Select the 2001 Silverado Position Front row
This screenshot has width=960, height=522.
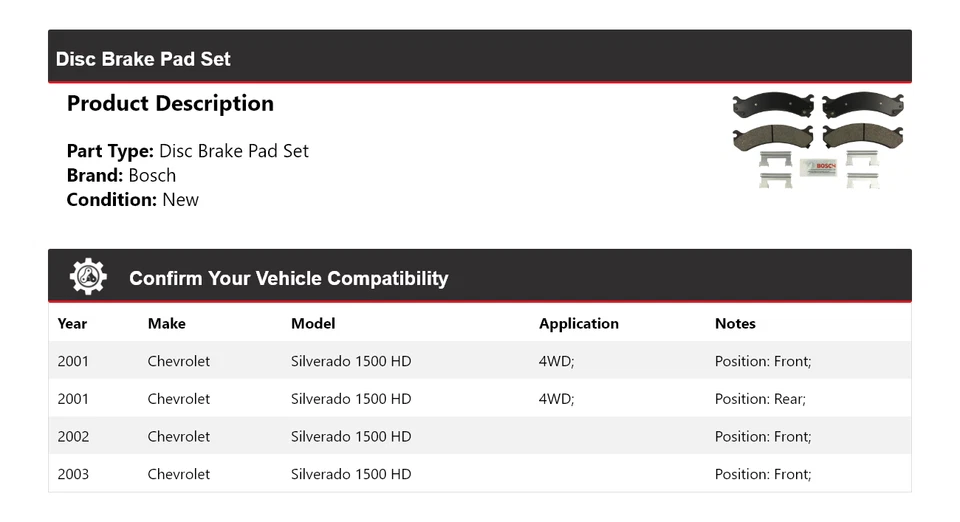click(480, 360)
